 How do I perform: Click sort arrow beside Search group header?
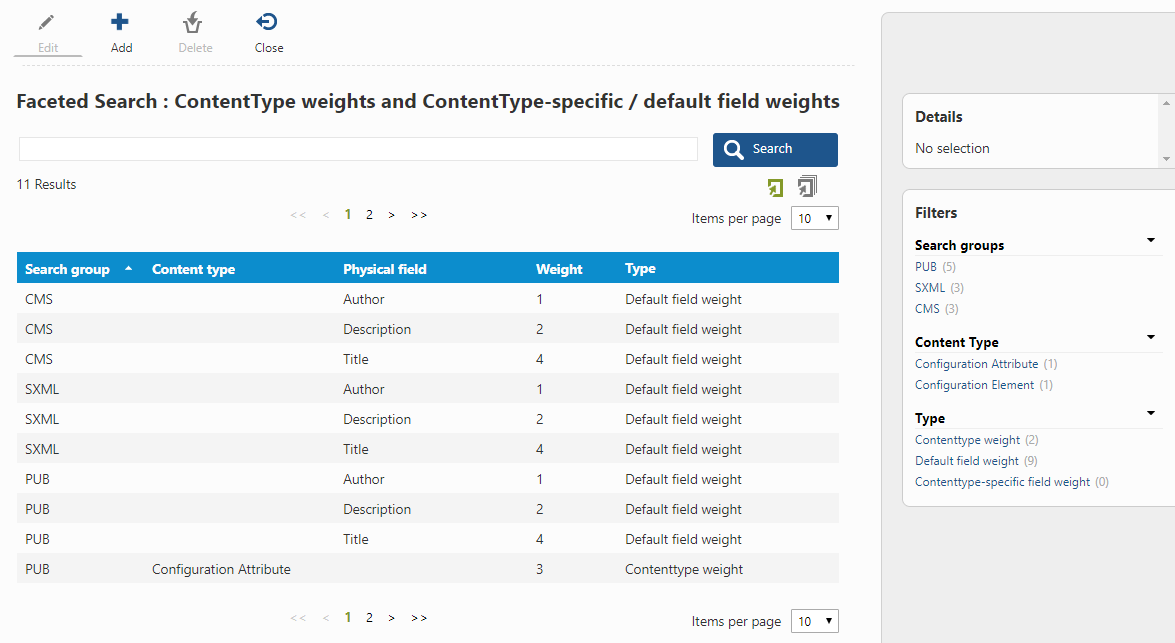(x=128, y=268)
